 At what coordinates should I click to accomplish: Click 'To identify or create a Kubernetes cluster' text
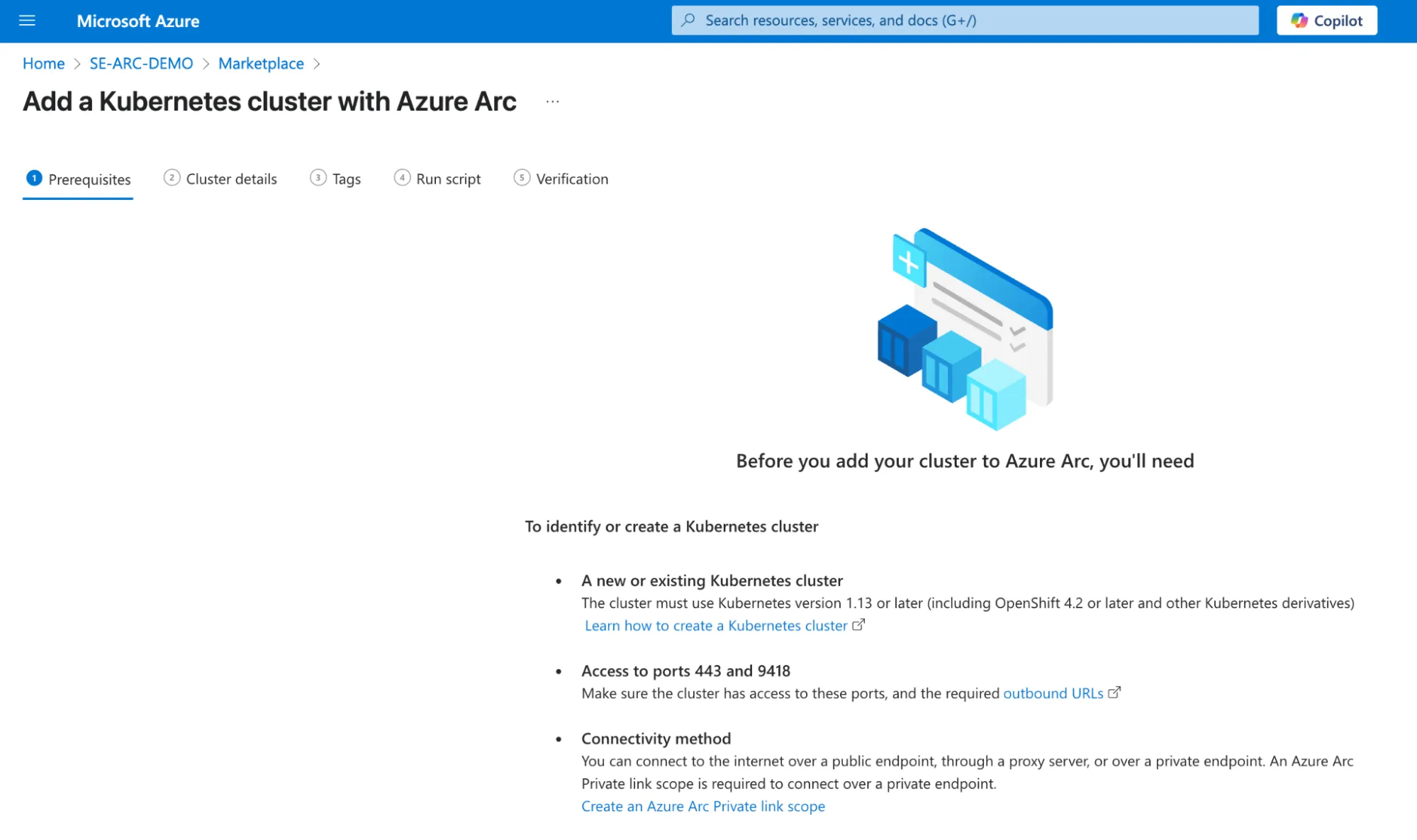pyautogui.click(x=671, y=526)
